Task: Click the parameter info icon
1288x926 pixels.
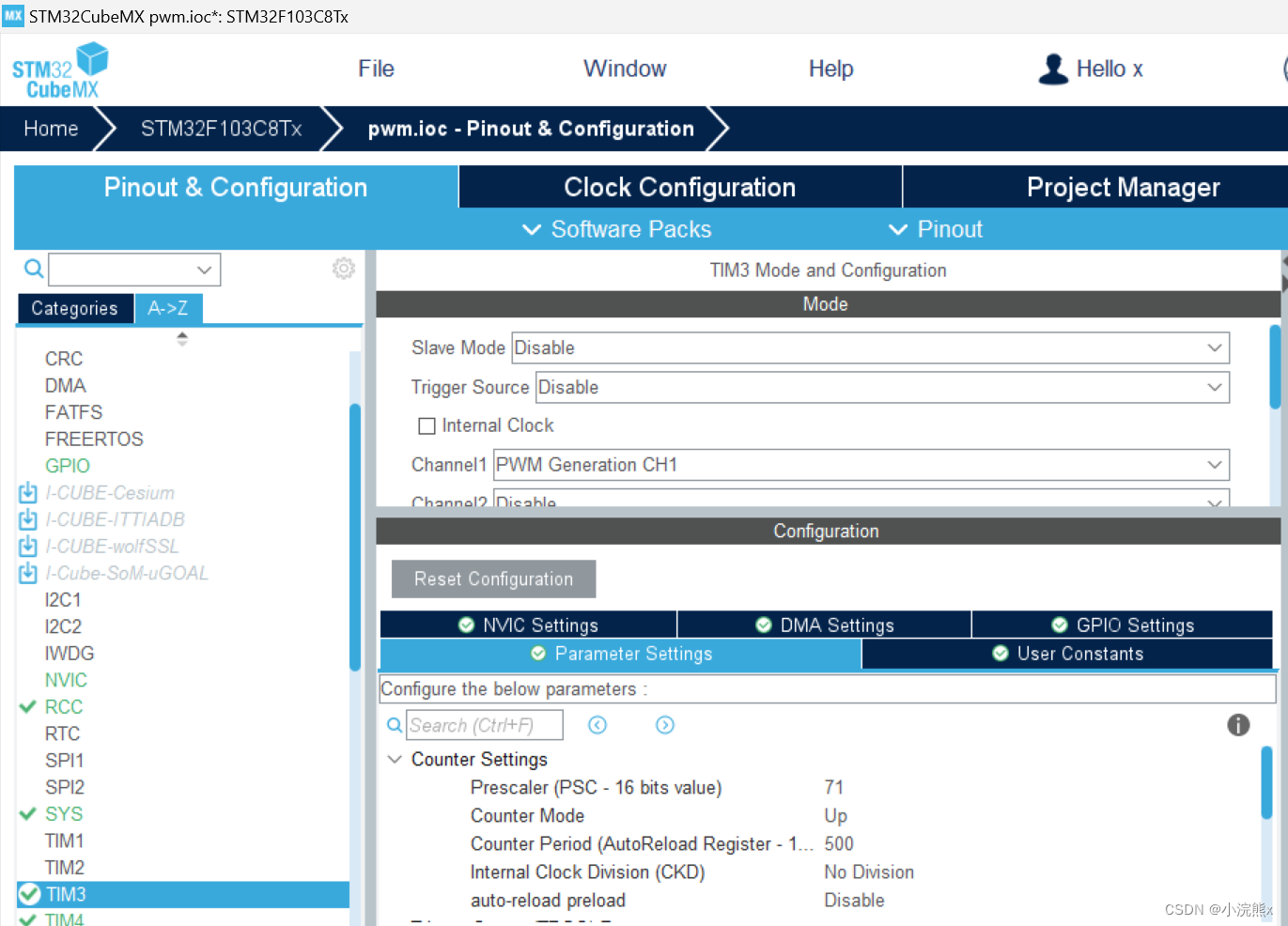Action: [1238, 725]
